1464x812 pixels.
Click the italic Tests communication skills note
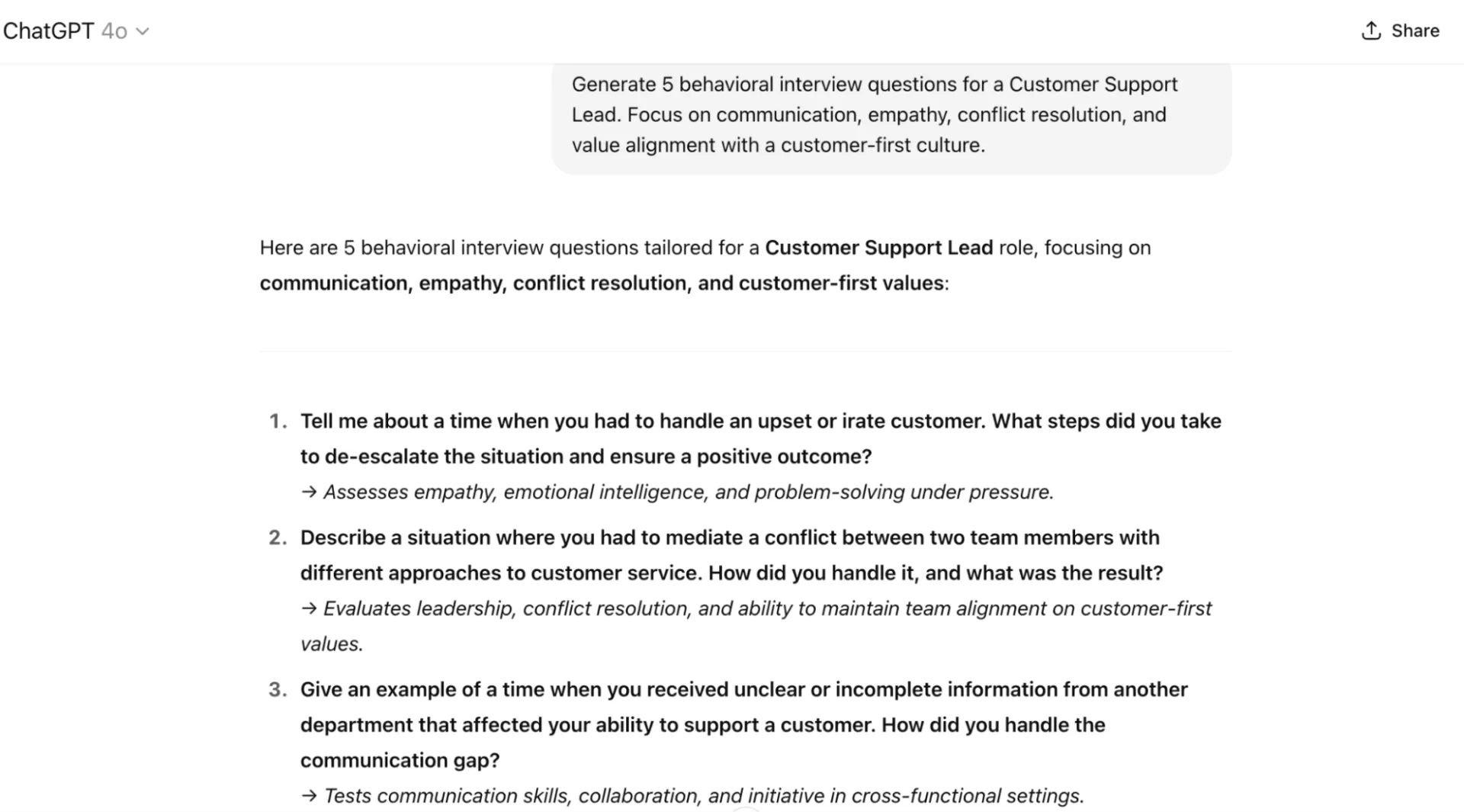coord(703,796)
